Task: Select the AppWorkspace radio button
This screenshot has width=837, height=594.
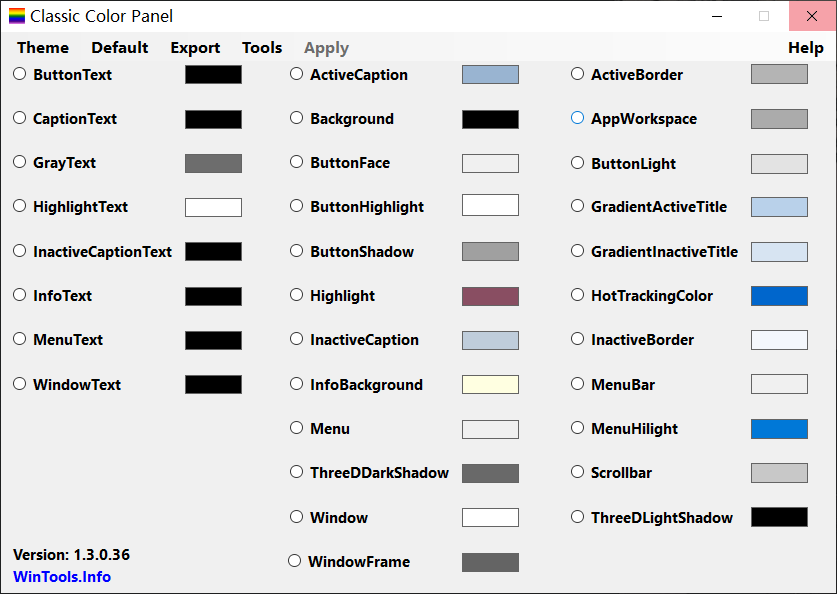Action: pos(577,118)
